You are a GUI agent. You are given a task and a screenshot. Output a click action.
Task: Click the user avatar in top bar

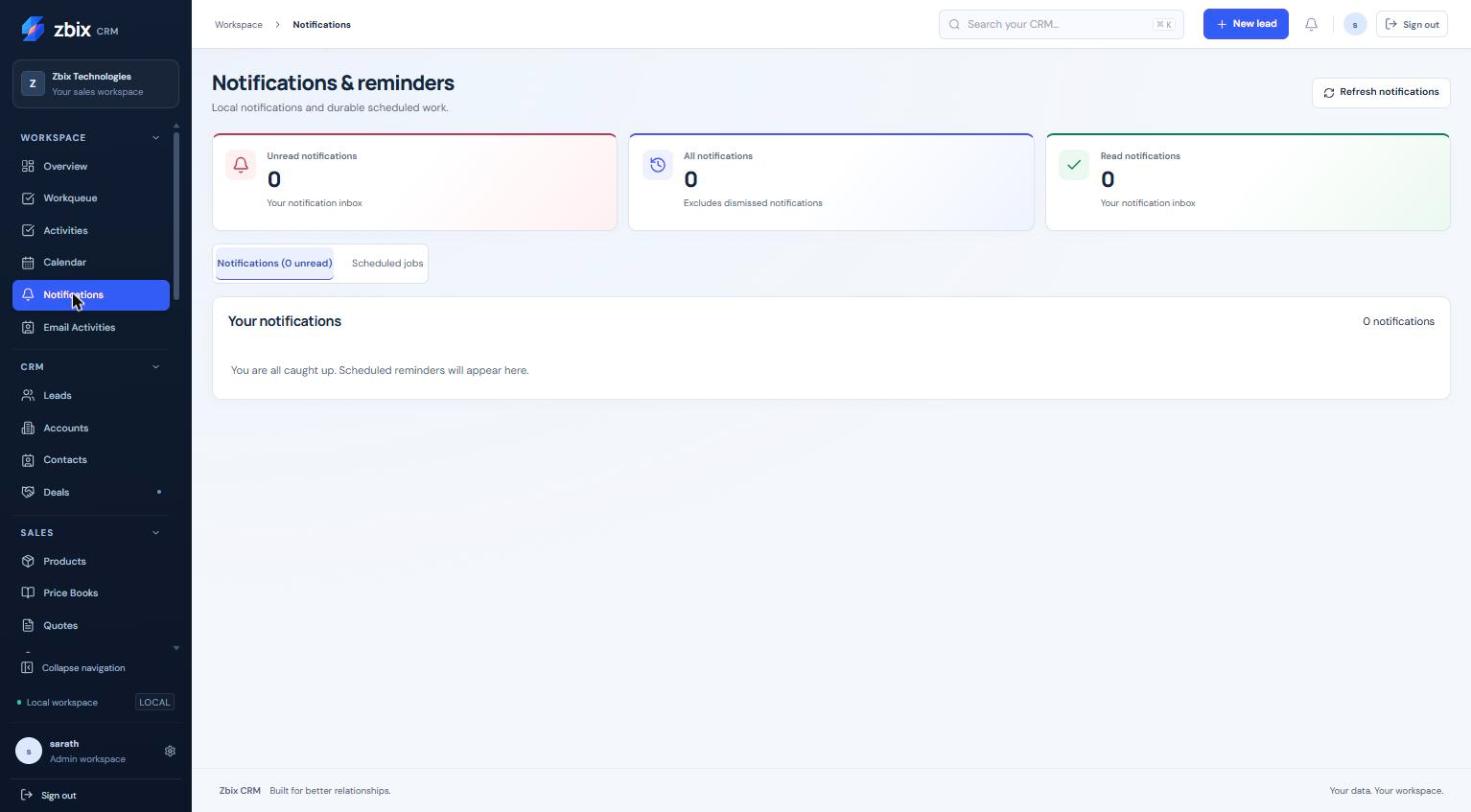tap(1355, 24)
